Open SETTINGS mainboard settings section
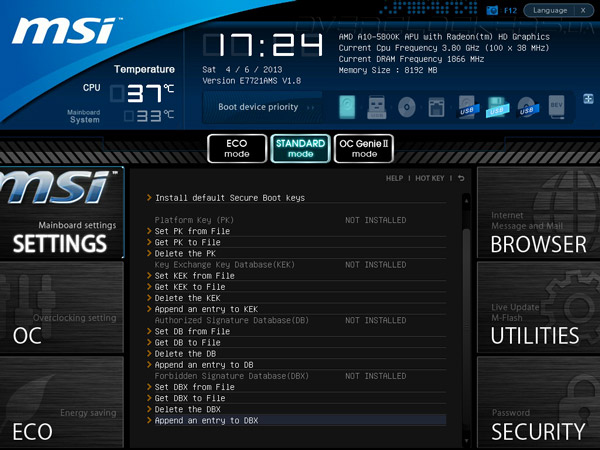This screenshot has height=450, width=600. (62, 212)
